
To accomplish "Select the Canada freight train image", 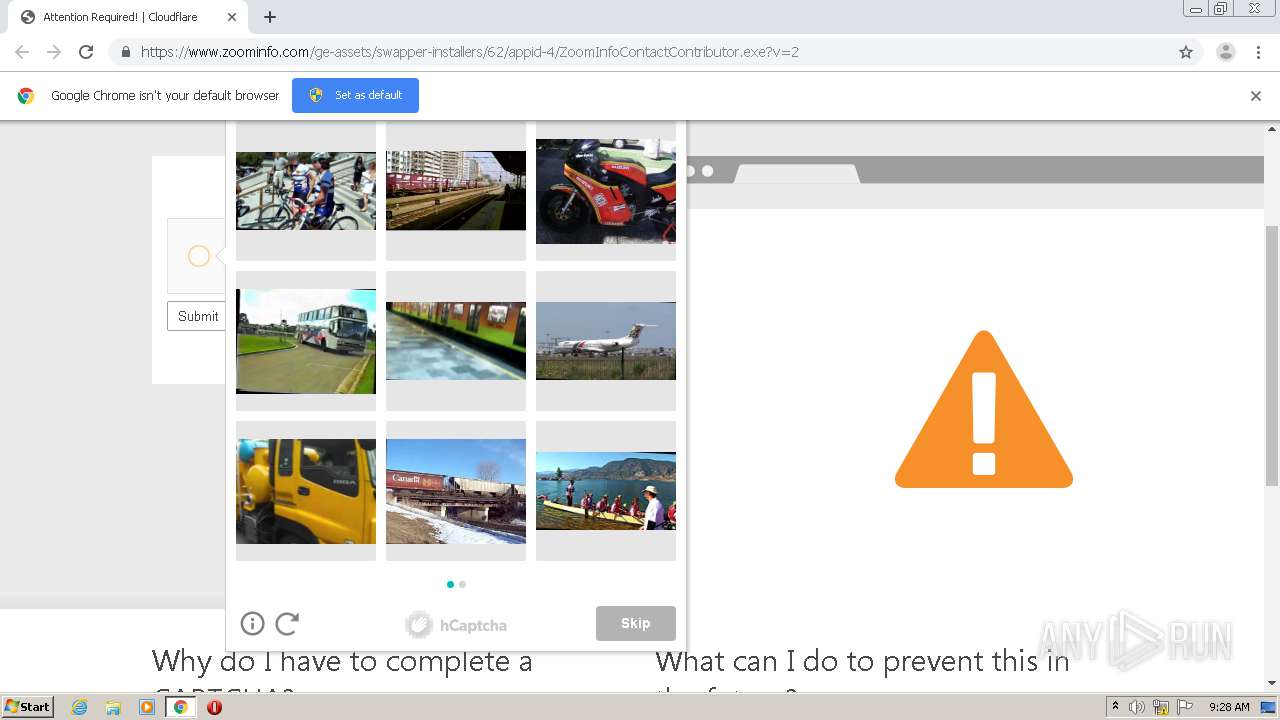I will (456, 491).
